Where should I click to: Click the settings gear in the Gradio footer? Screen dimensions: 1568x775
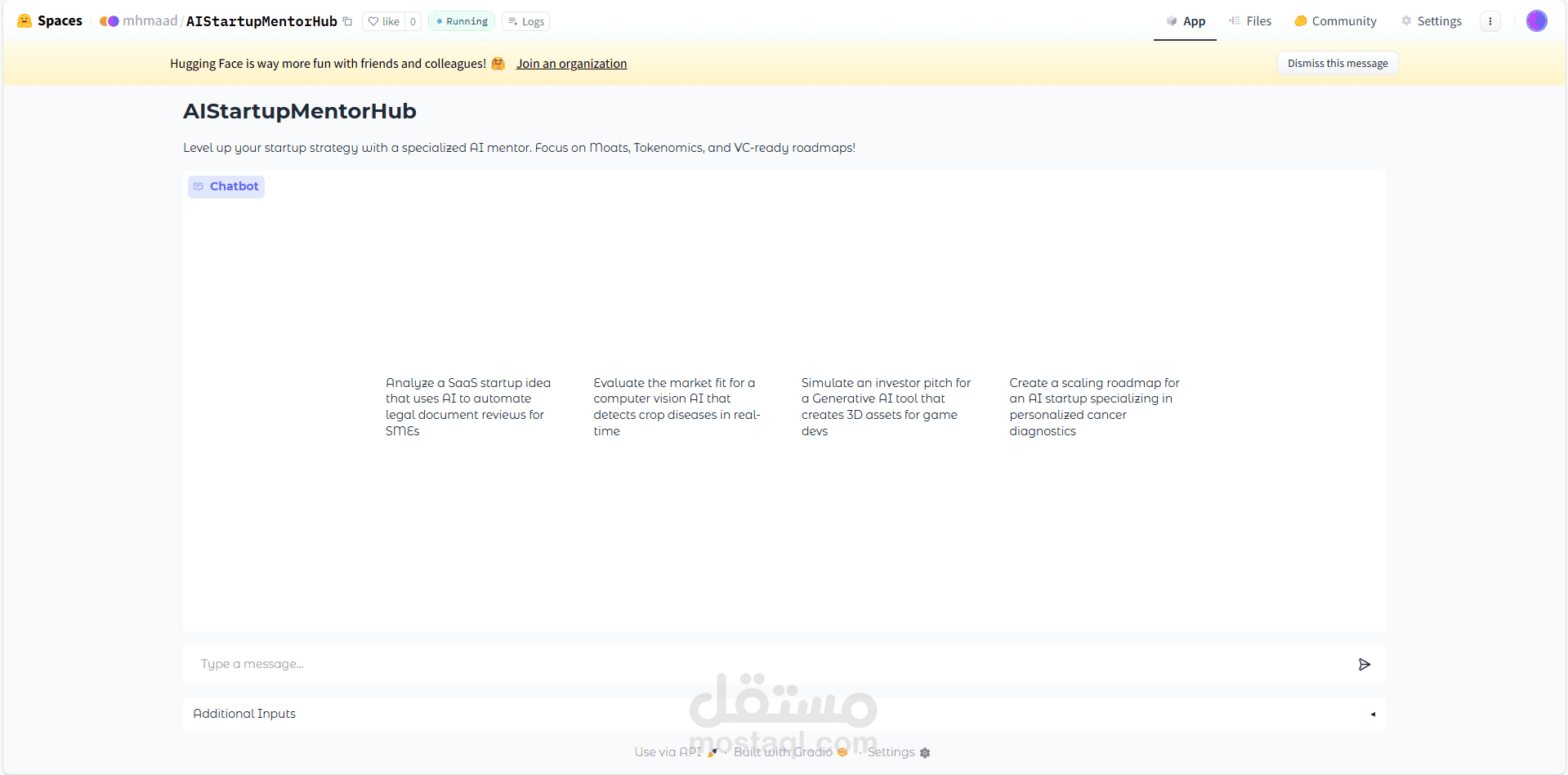pyautogui.click(x=926, y=752)
